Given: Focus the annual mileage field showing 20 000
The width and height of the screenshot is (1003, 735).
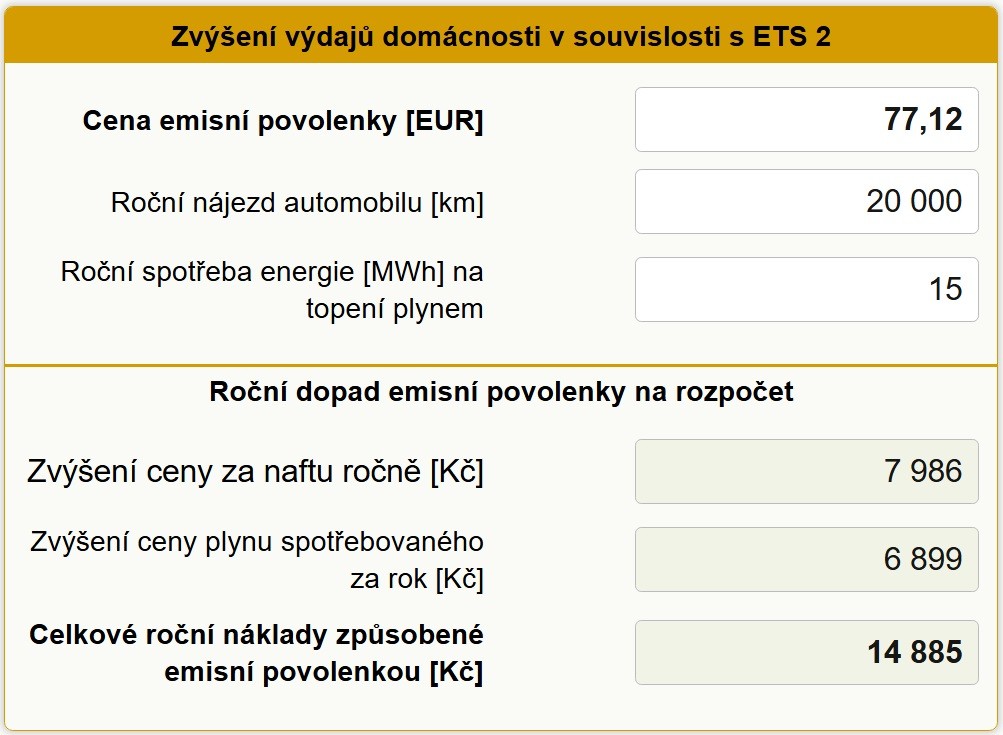Looking at the screenshot, I should [806, 201].
